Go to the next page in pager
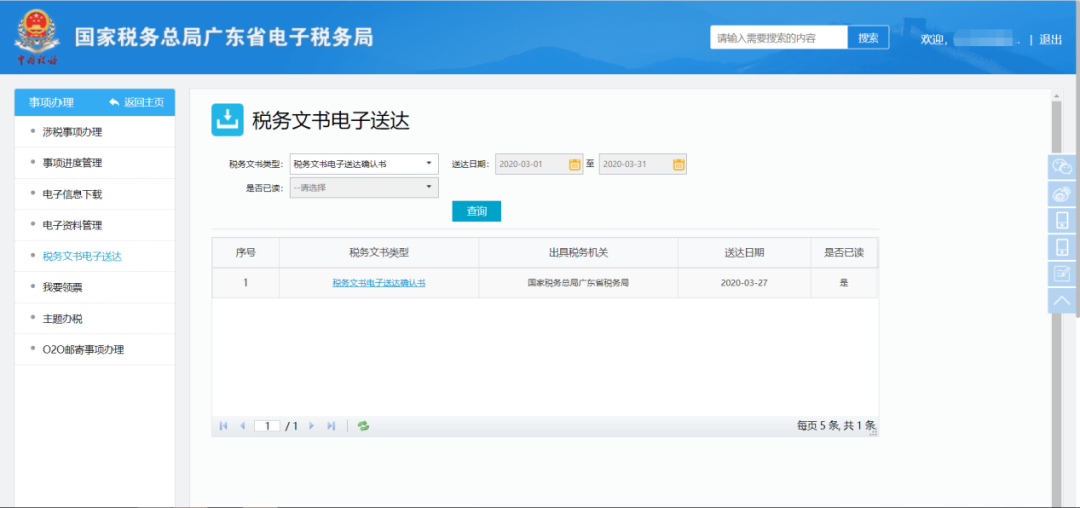The image size is (1080, 508). pos(312,426)
